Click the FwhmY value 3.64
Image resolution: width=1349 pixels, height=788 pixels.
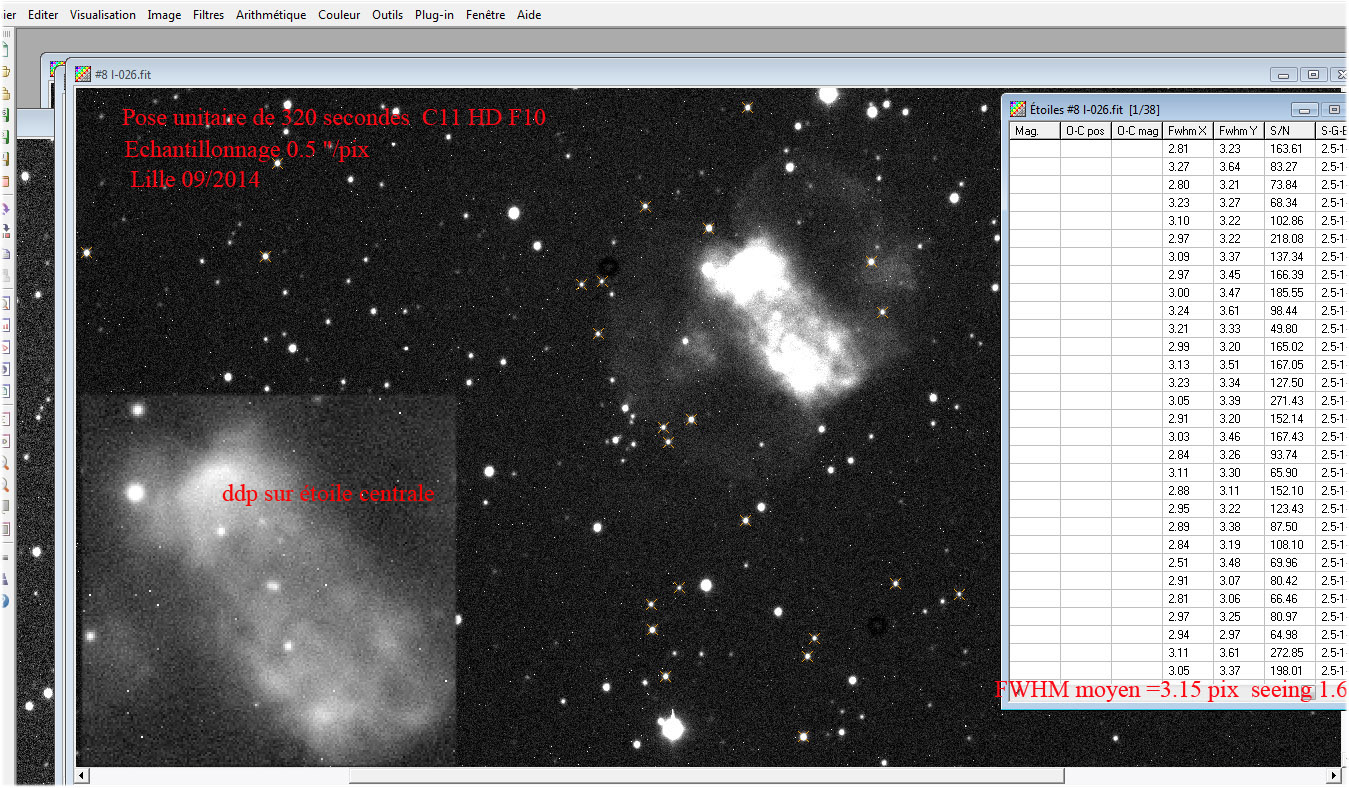[x=1240, y=167]
